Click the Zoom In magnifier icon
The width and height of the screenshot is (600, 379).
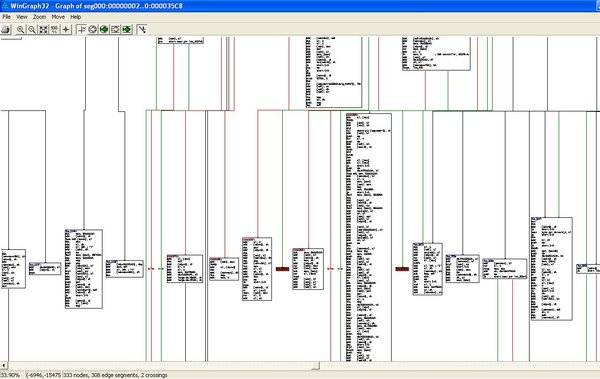(20, 29)
